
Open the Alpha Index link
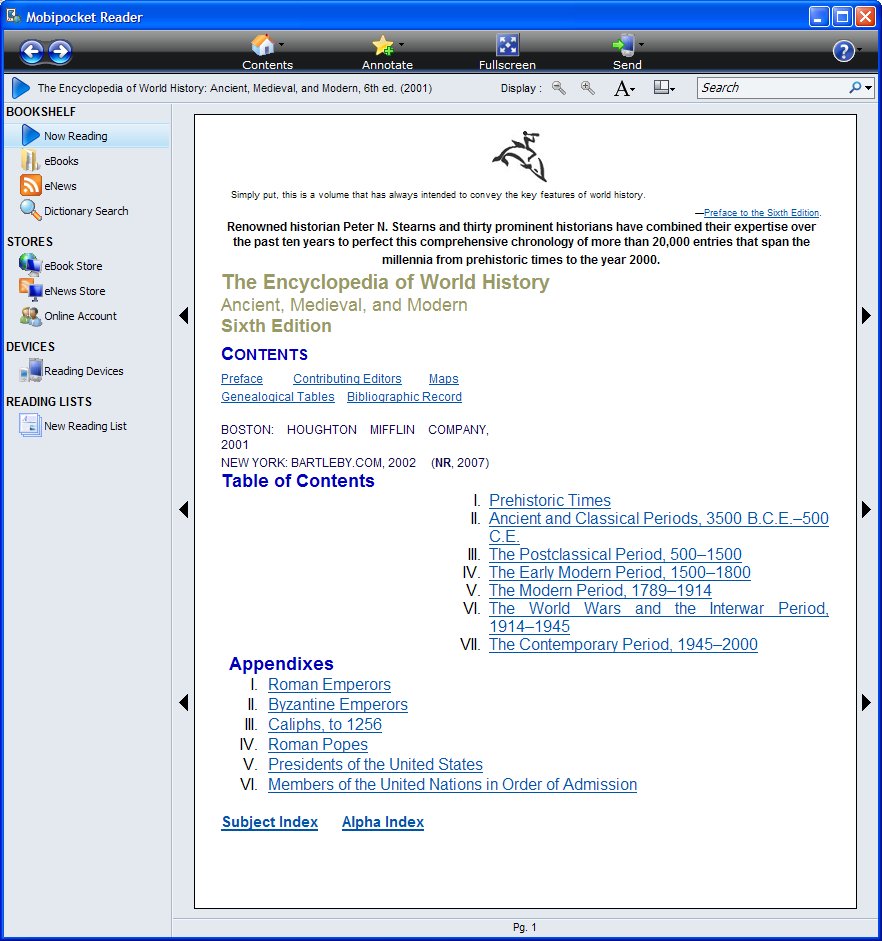pyautogui.click(x=383, y=822)
